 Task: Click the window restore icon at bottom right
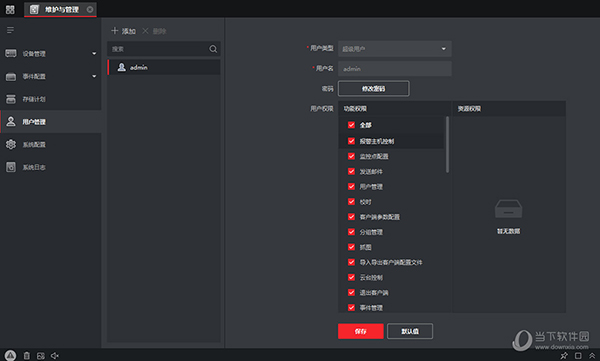point(578,356)
